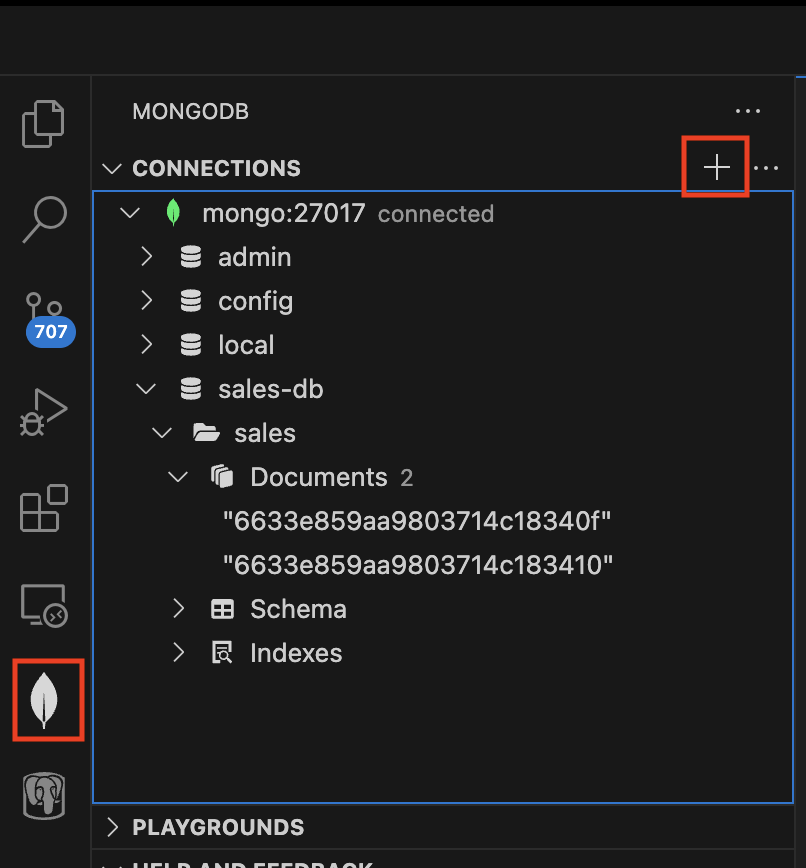Expand the Schema node
Image resolution: width=806 pixels, height=868 pixels.
[x=178, y=608]
